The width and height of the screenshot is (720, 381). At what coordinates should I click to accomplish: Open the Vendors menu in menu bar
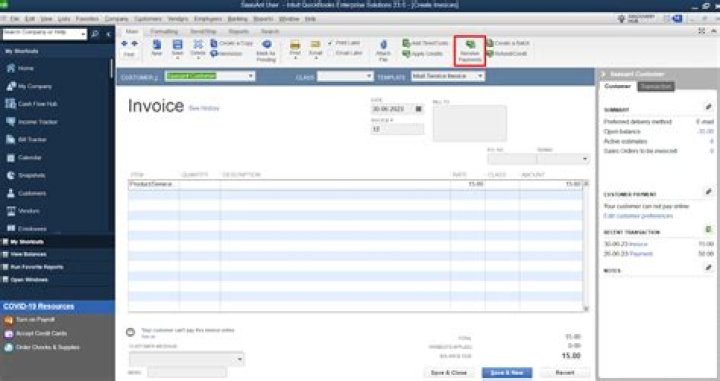point(178,19)
